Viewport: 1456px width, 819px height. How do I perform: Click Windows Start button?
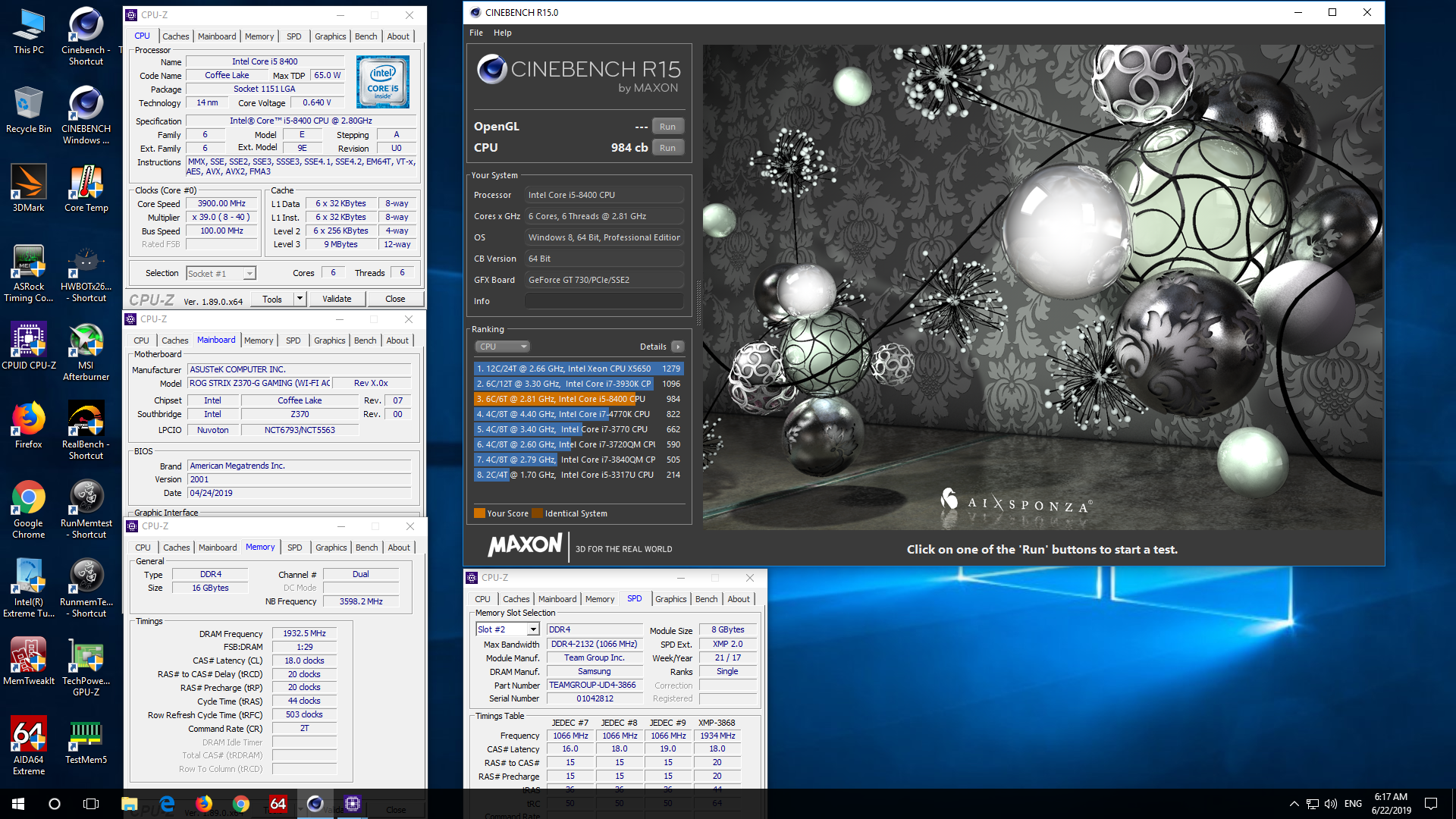tap(18, 804)
